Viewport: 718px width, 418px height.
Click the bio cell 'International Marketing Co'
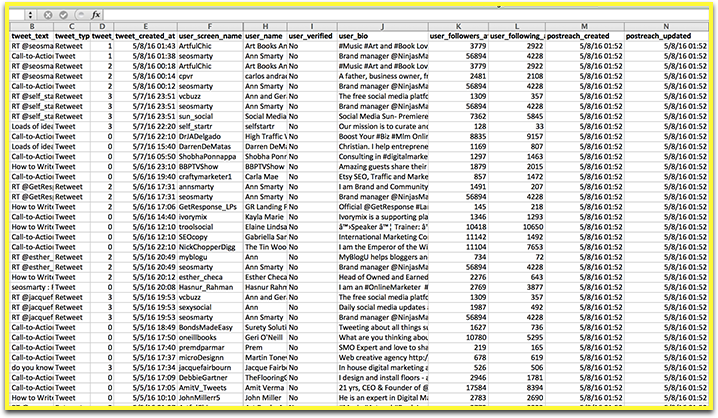pos(383,237)
